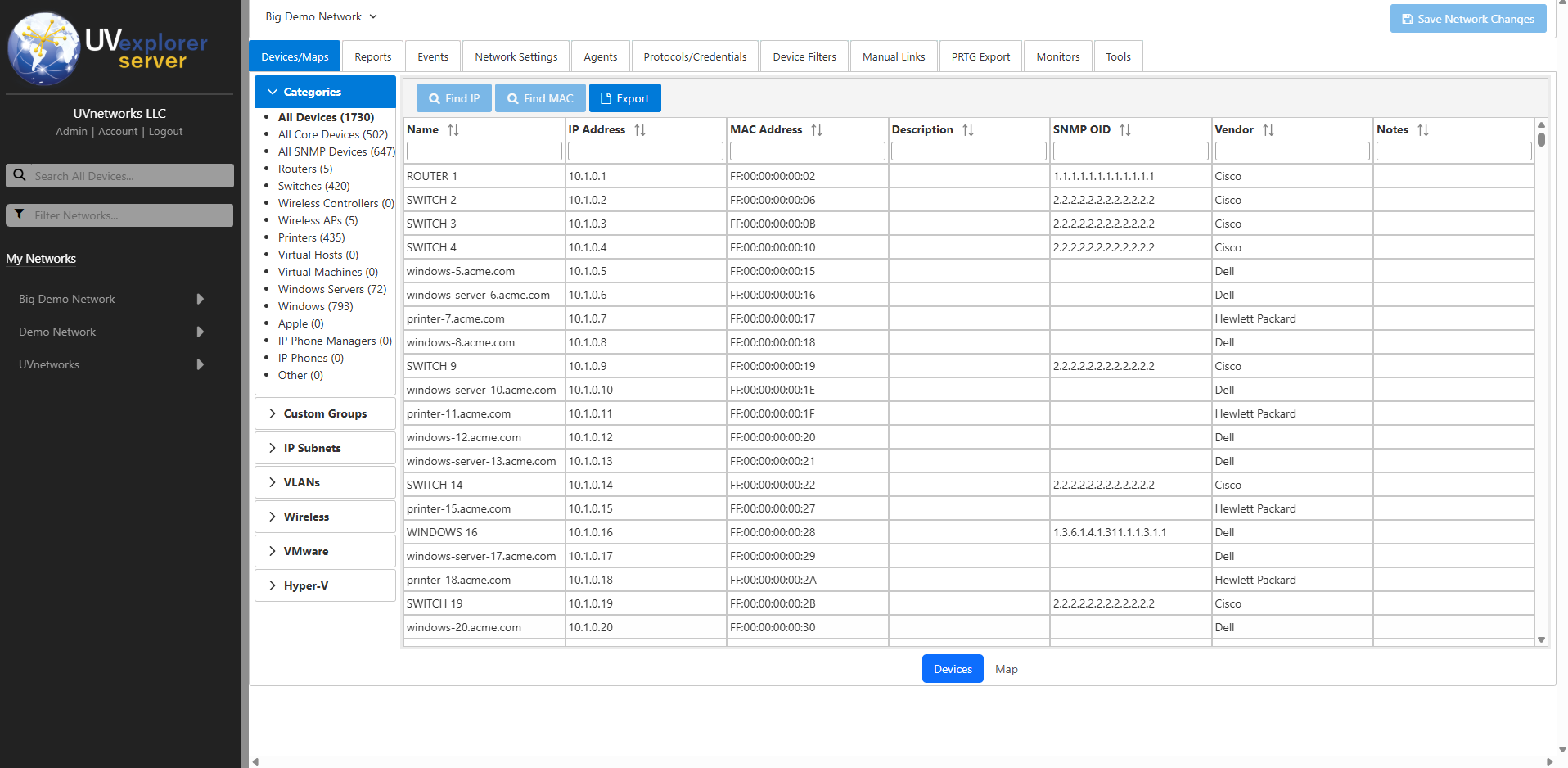
Task: Click printer-7.acme.com in the table
Action: tap(456, 318)
